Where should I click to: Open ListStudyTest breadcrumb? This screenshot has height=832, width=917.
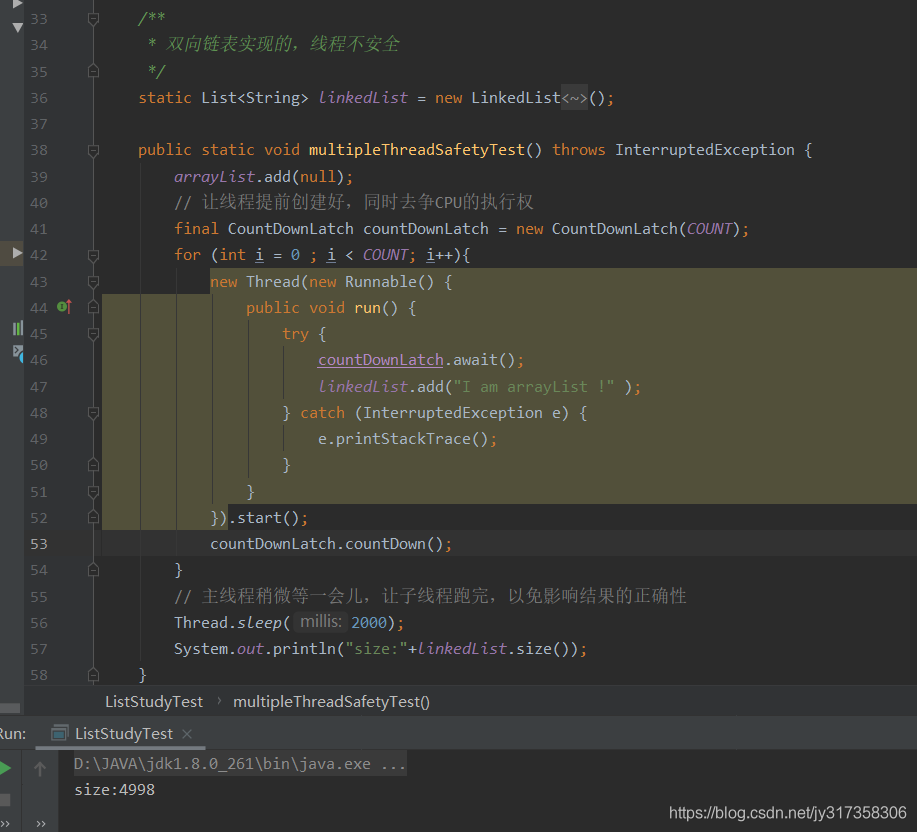(x=154, y=702)
